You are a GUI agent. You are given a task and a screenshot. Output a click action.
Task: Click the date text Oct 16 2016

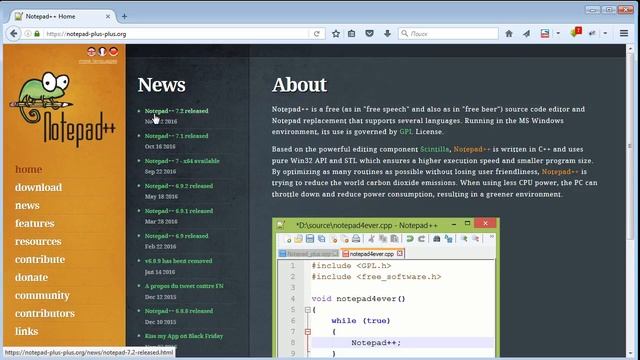pos(160,147)
